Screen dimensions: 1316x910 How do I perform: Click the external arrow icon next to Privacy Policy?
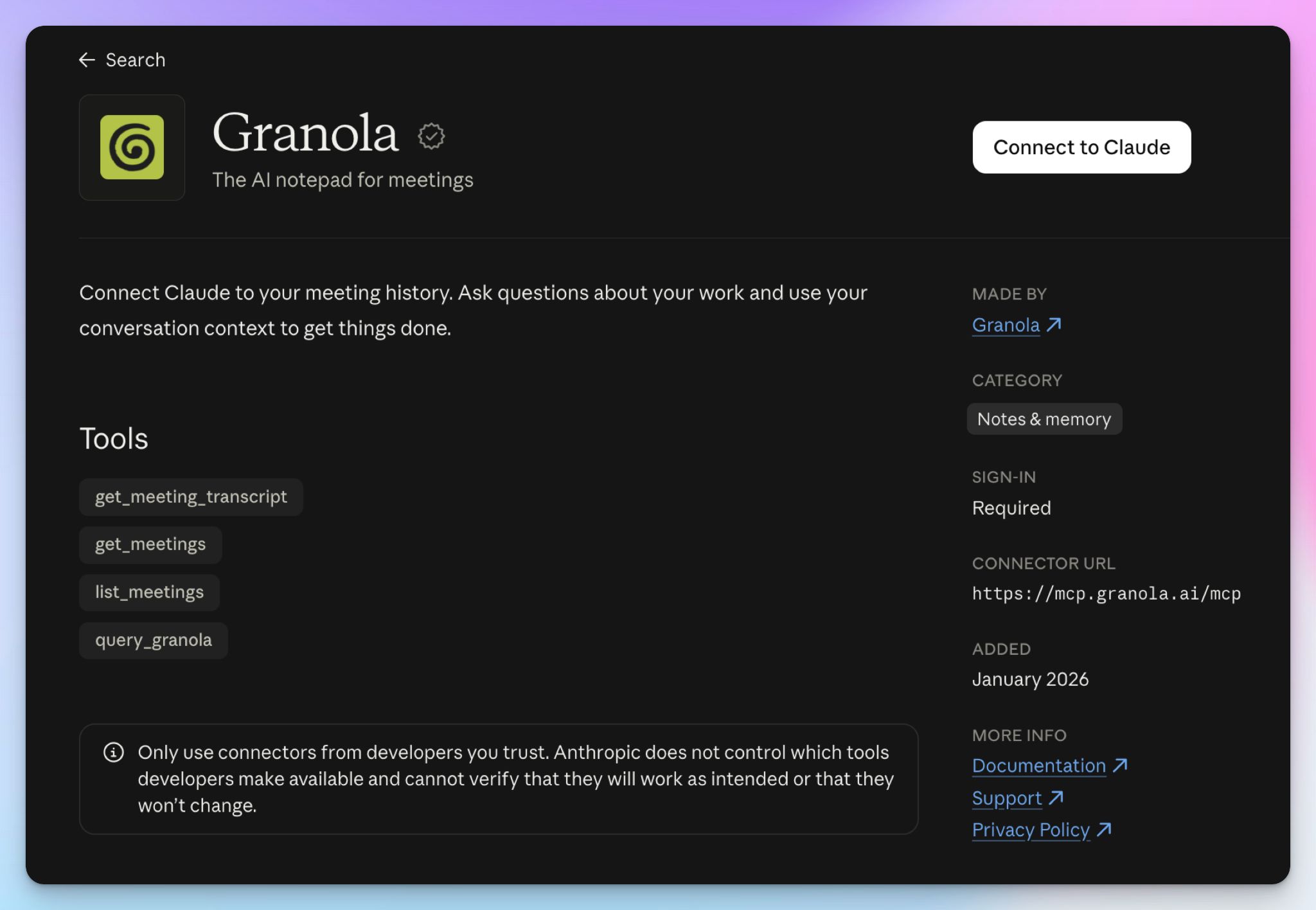coord(1105,830)
